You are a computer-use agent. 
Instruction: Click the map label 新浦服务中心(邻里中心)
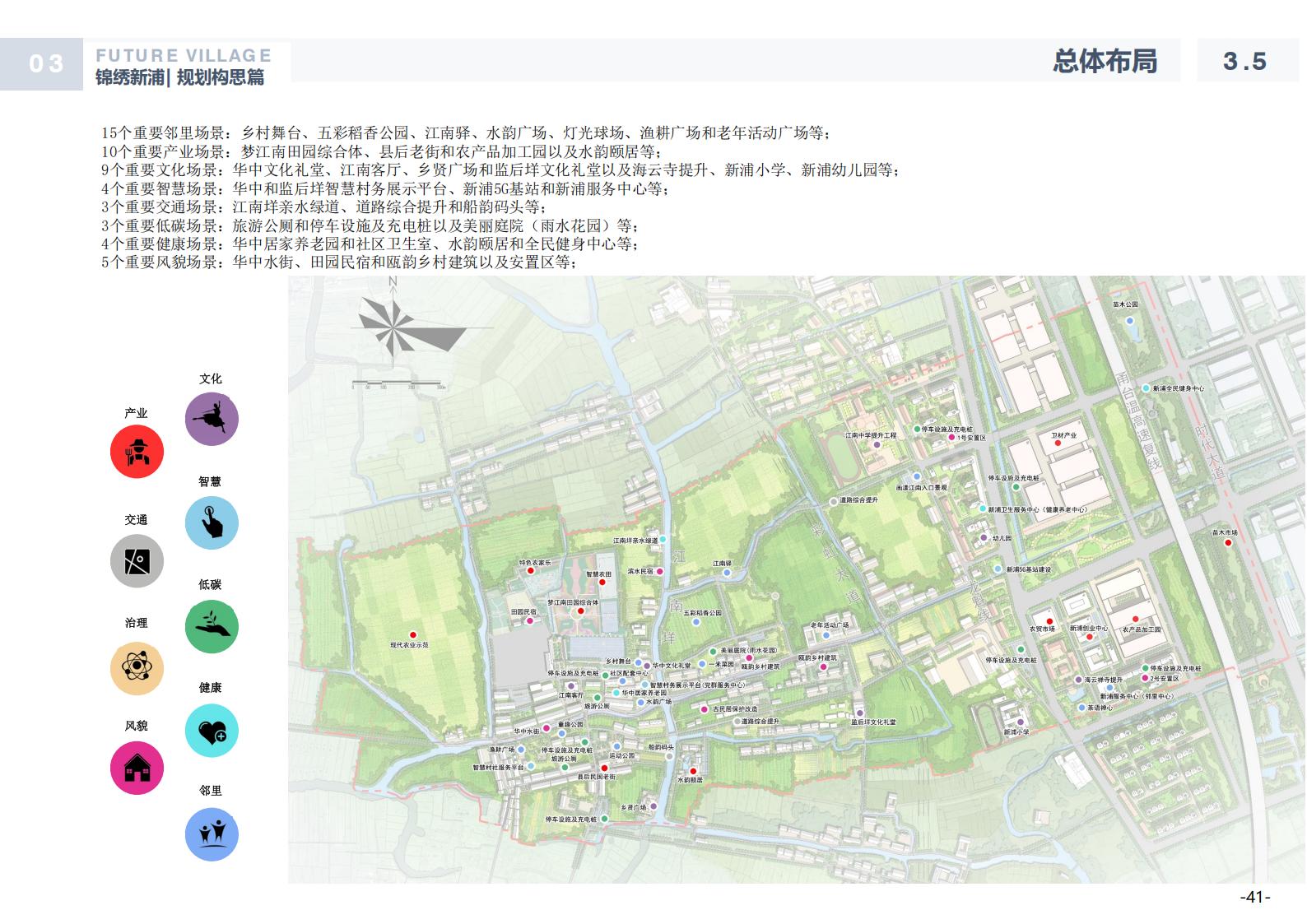tap(1137, 696)
